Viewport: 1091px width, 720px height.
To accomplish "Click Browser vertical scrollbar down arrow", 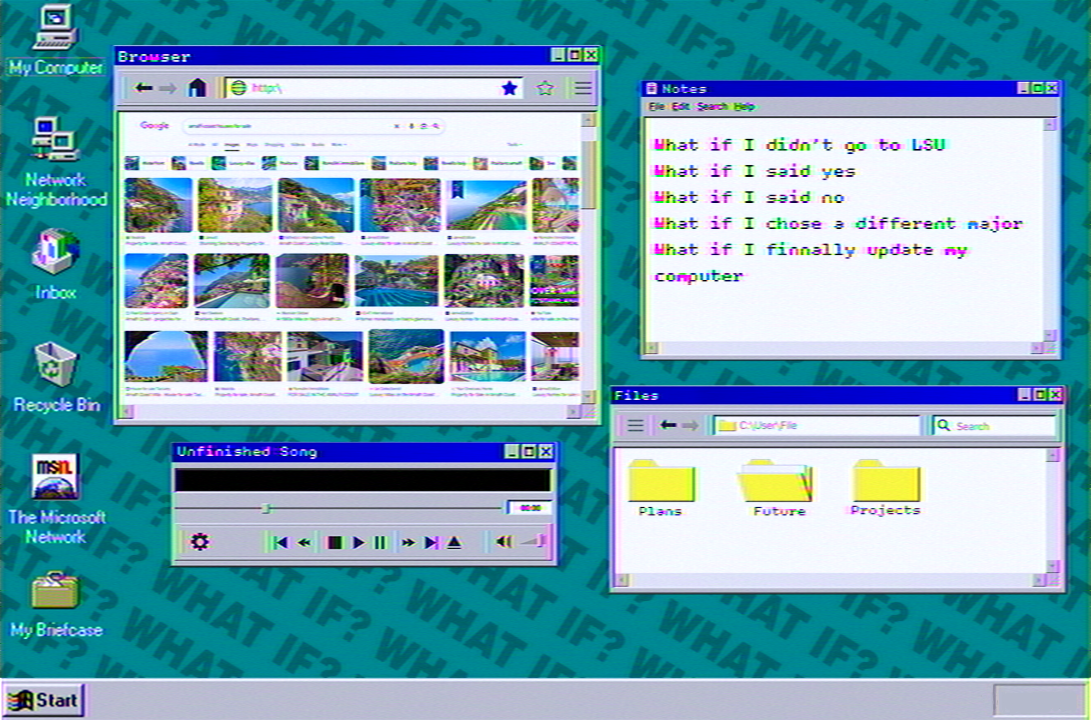I will 588,397.
